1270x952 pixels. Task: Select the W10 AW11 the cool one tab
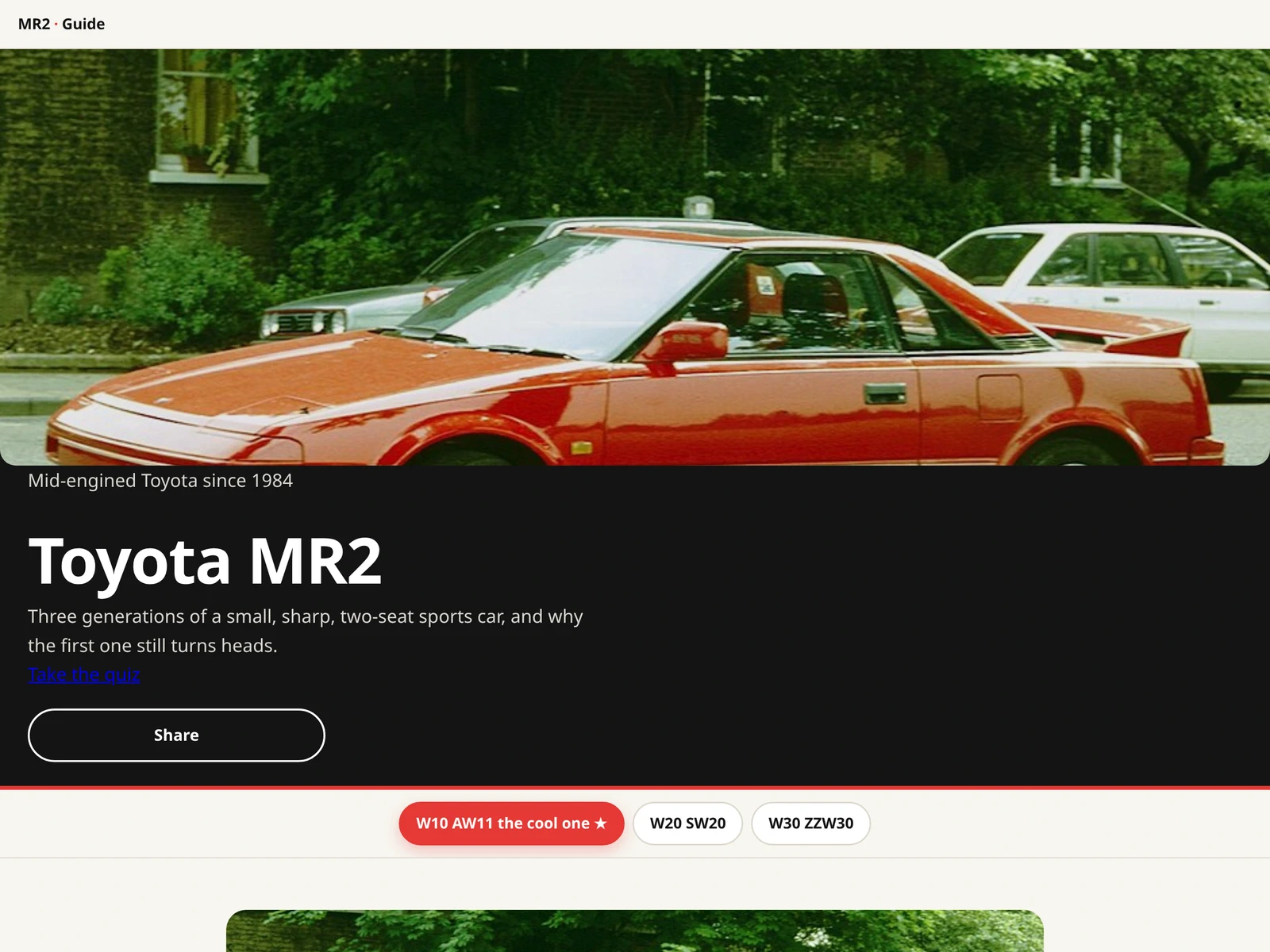pyautogui.click(x=511, y=823)
